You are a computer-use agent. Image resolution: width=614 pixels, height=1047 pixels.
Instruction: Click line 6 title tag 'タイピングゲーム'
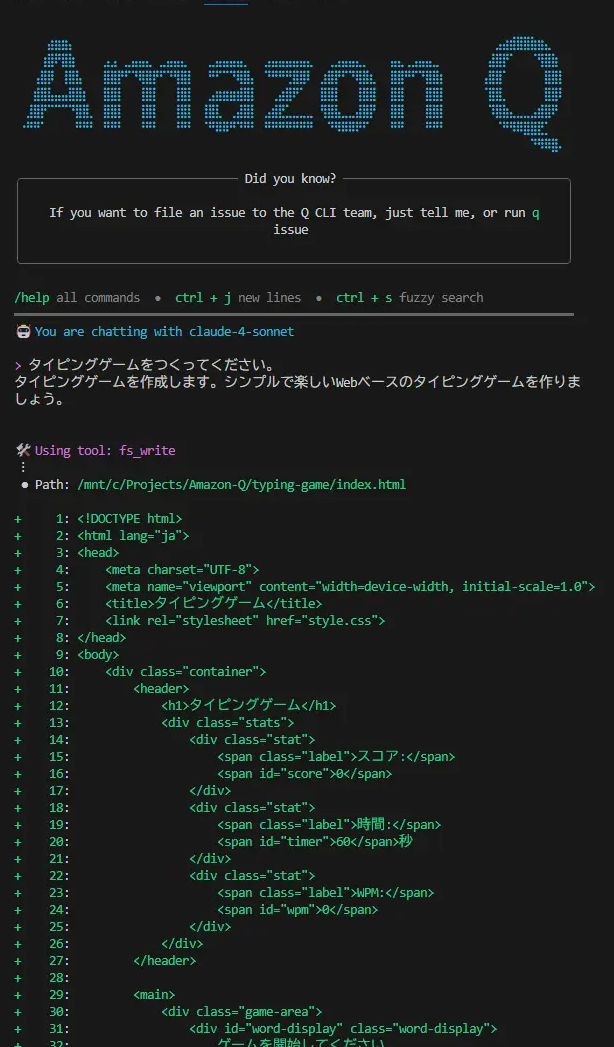click(214, 604)
